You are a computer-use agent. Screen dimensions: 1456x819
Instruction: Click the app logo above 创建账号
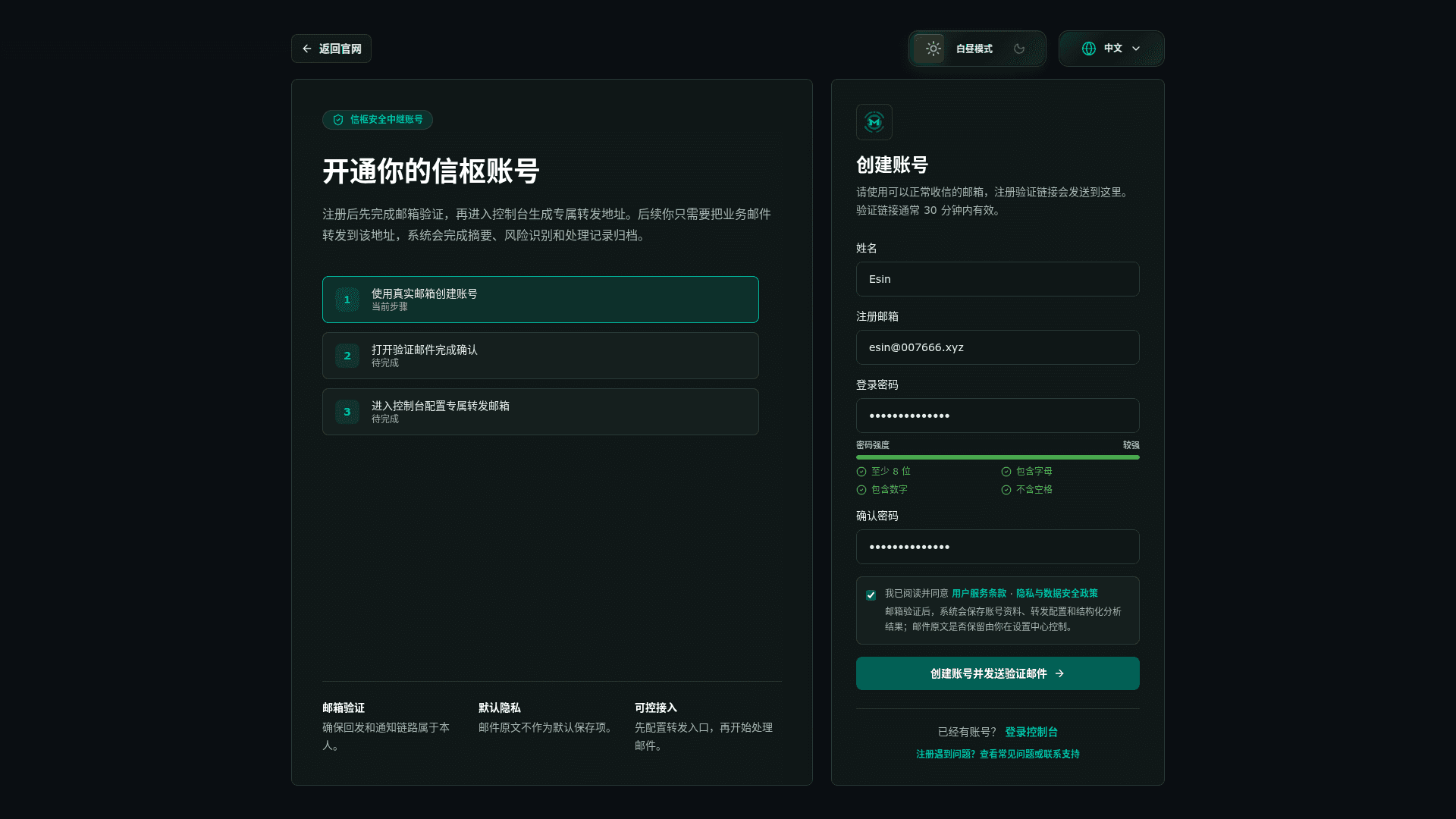pyautogui.click(x=874, y=122)
